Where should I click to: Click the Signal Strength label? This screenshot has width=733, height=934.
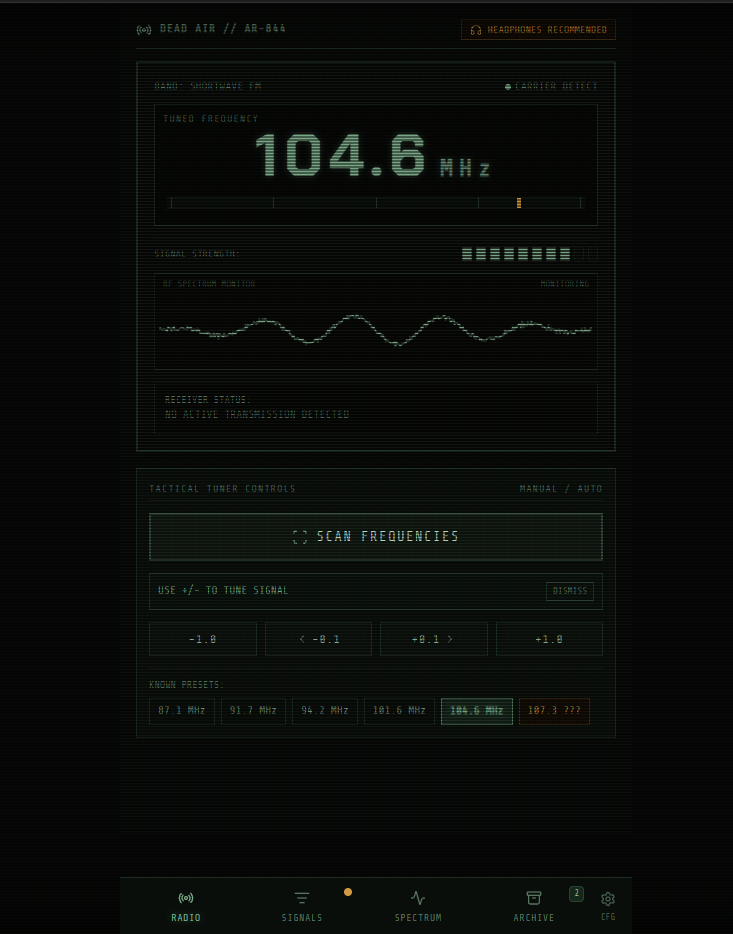click(197, 254)
